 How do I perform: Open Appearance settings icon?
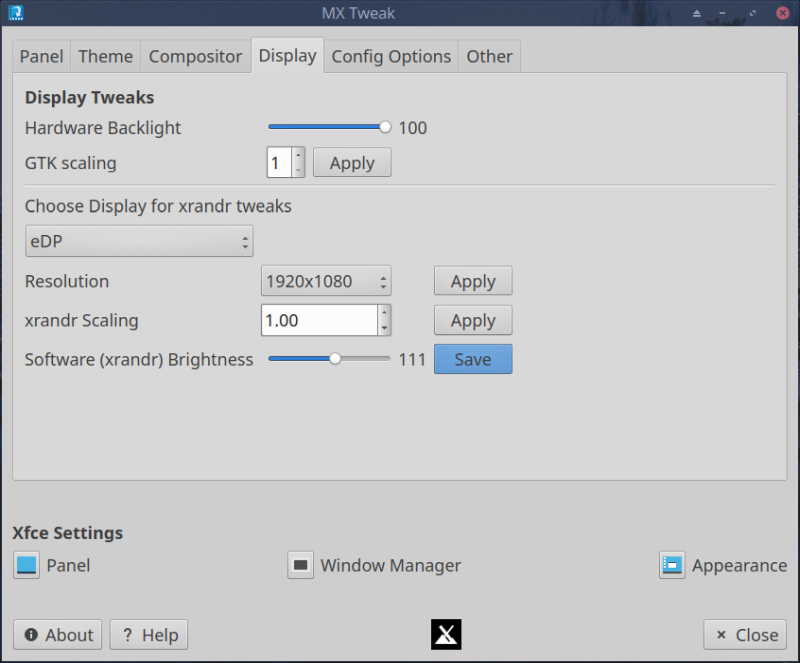pos(672,565)
